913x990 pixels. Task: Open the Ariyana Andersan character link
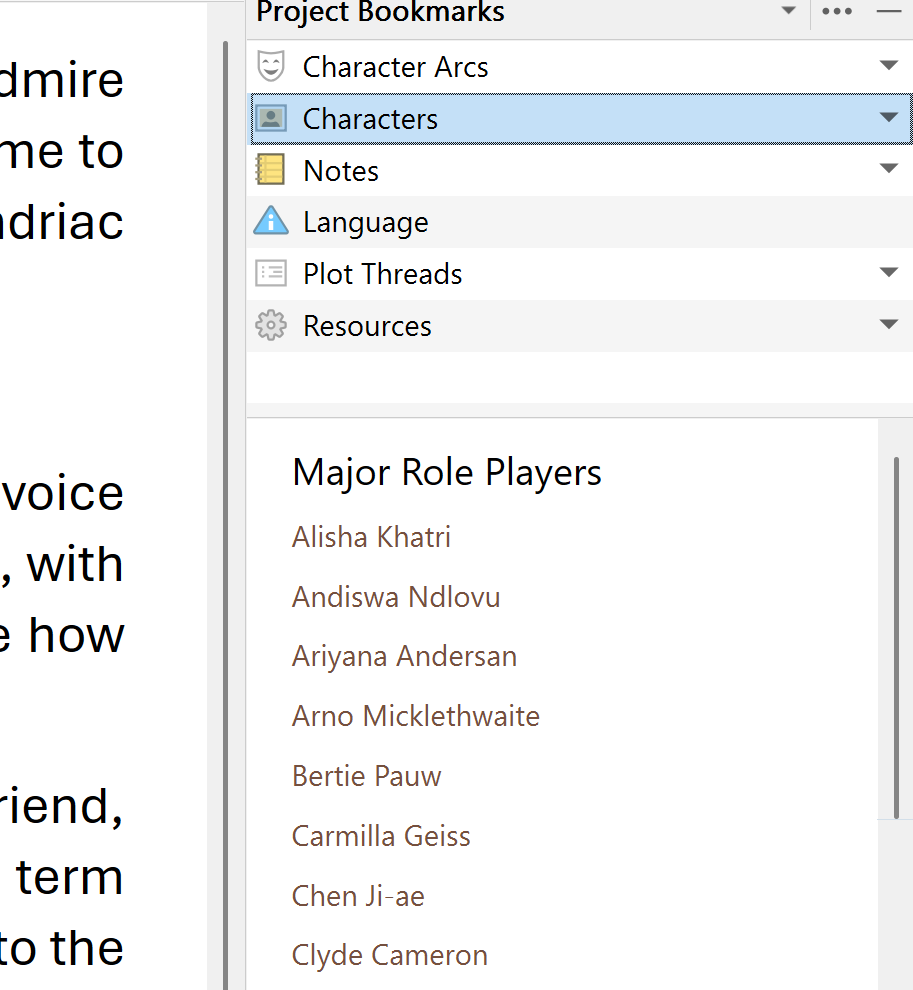pyautogui.click(x=404, y=657)
